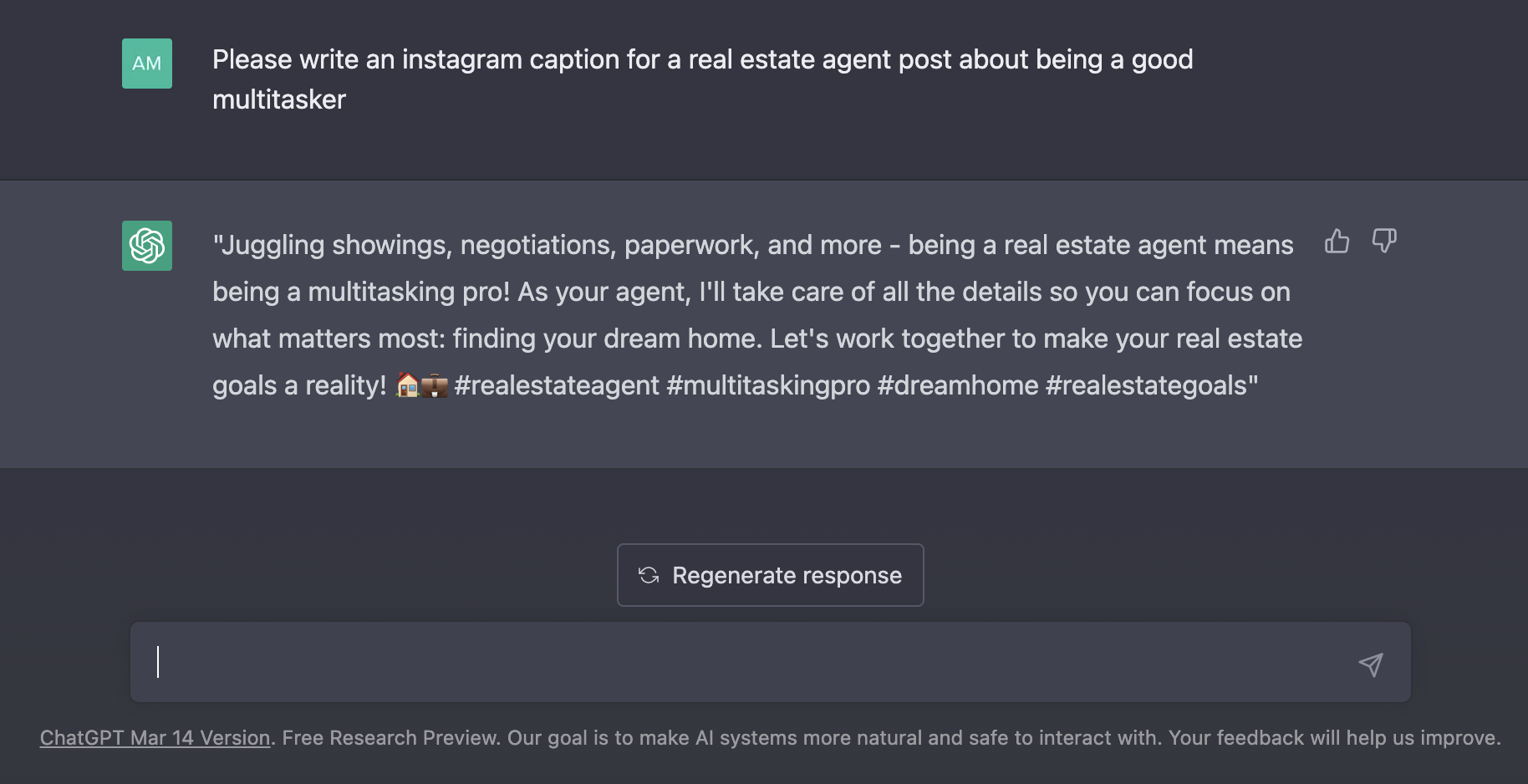Click the #realestategoals hashtag
This screenshot has height=784, width=1528.
[1146, 385]
